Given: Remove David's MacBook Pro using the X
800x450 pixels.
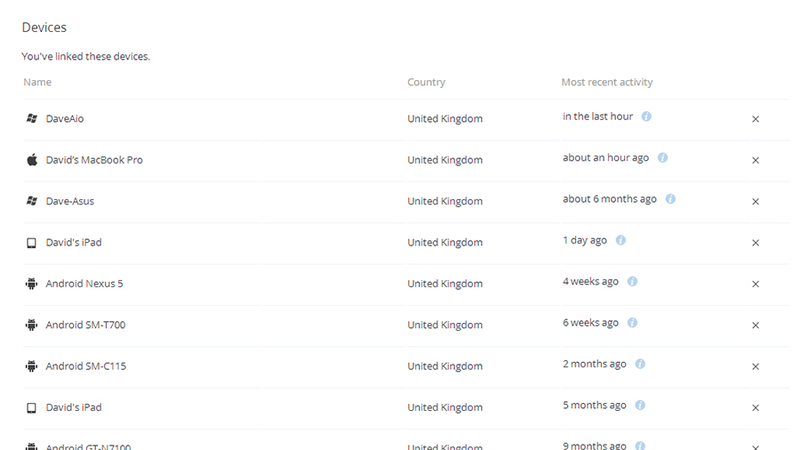Looking at the screenshot, I should (756, 160).
